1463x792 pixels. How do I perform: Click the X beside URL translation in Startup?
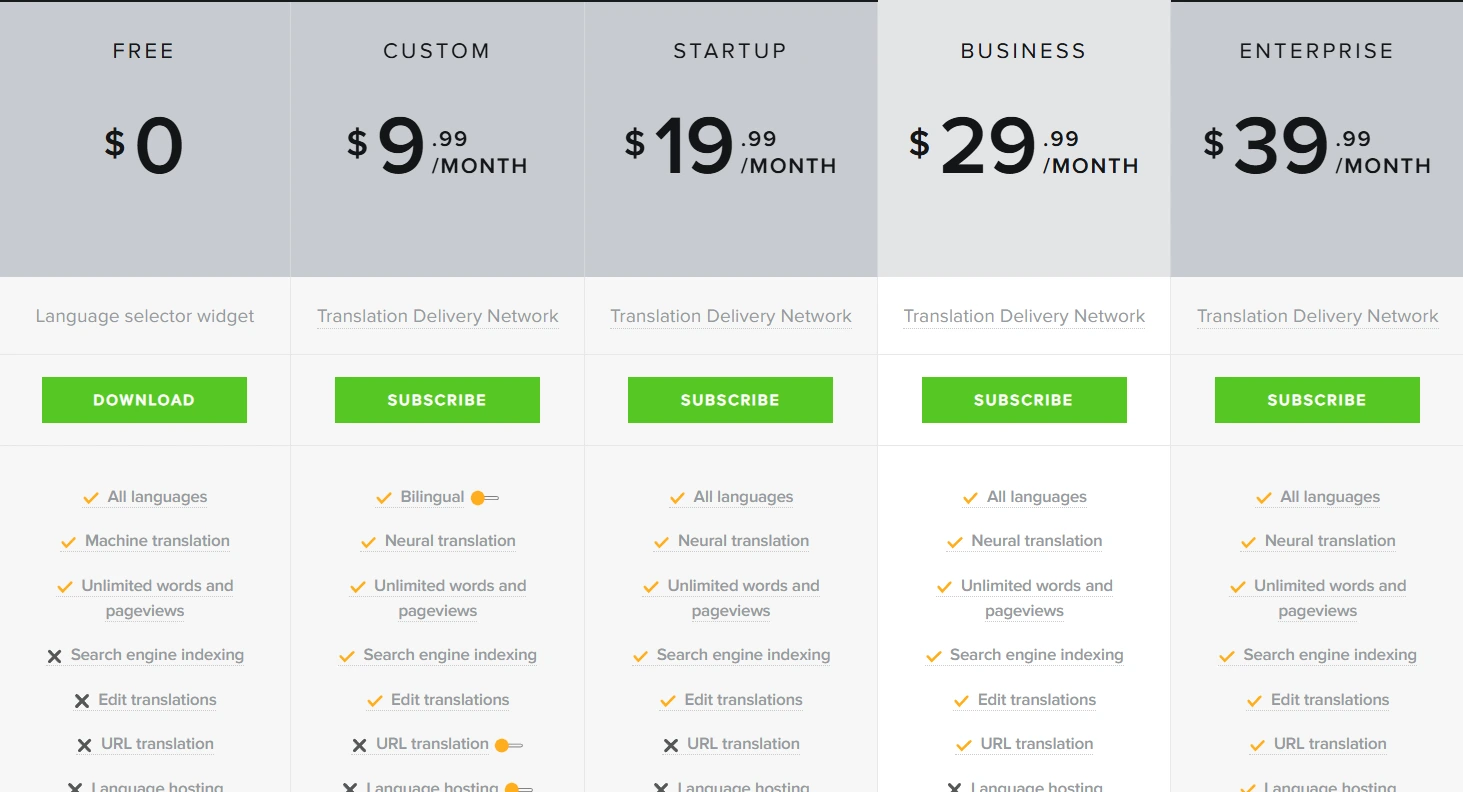670,744
